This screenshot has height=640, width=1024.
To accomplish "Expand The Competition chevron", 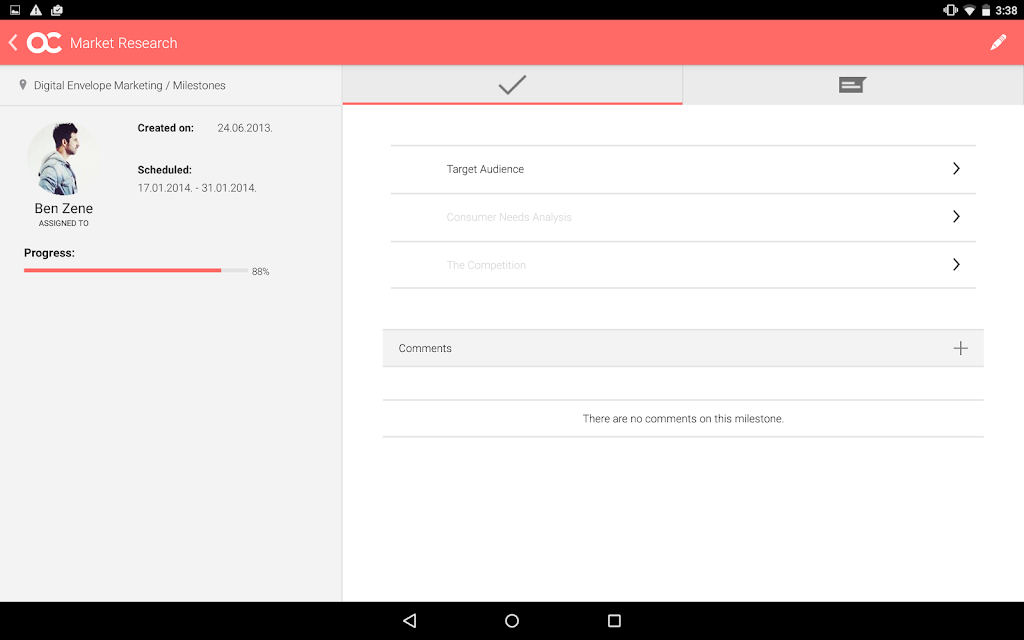I will pyautogui.click(x=956, y=264).
